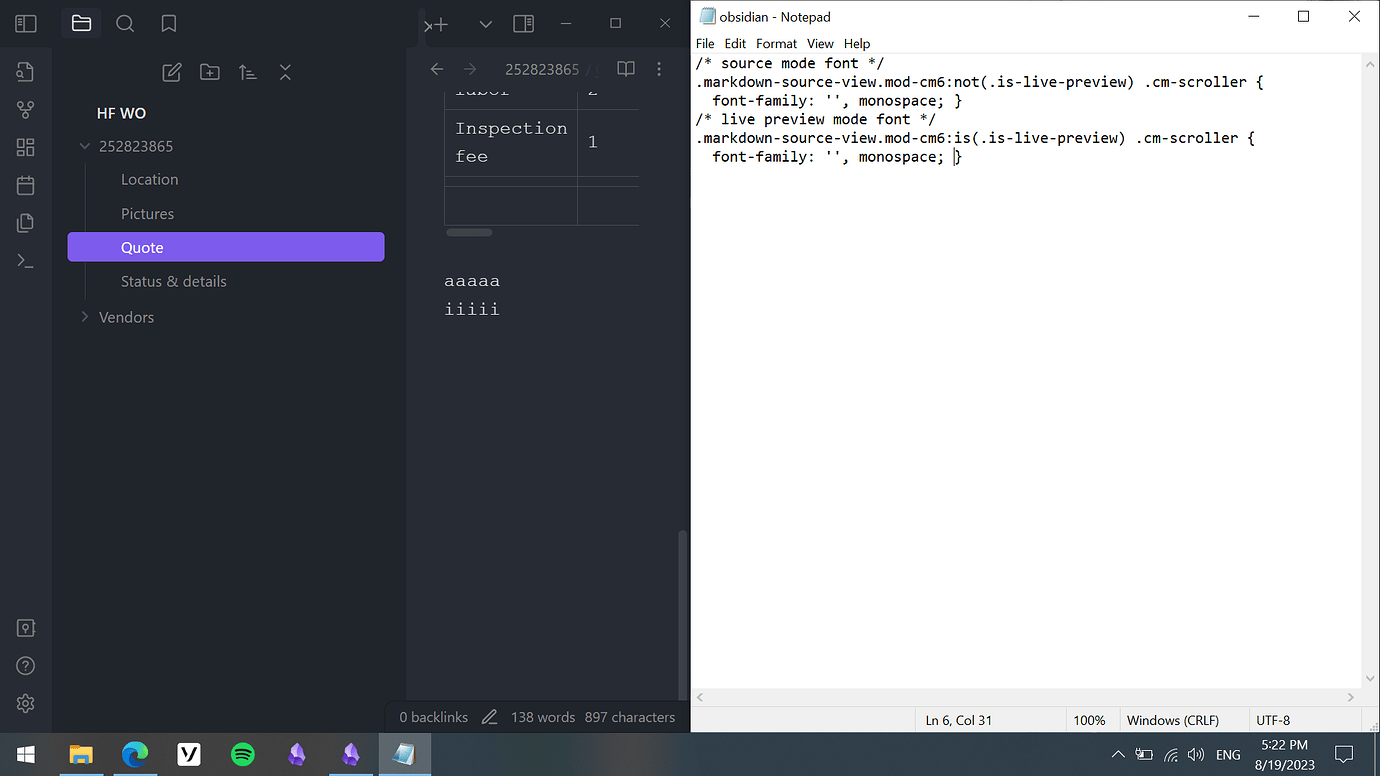Viewport: 1380px width, 776px height.
Task: Create a new note
Action: [172, 72]
